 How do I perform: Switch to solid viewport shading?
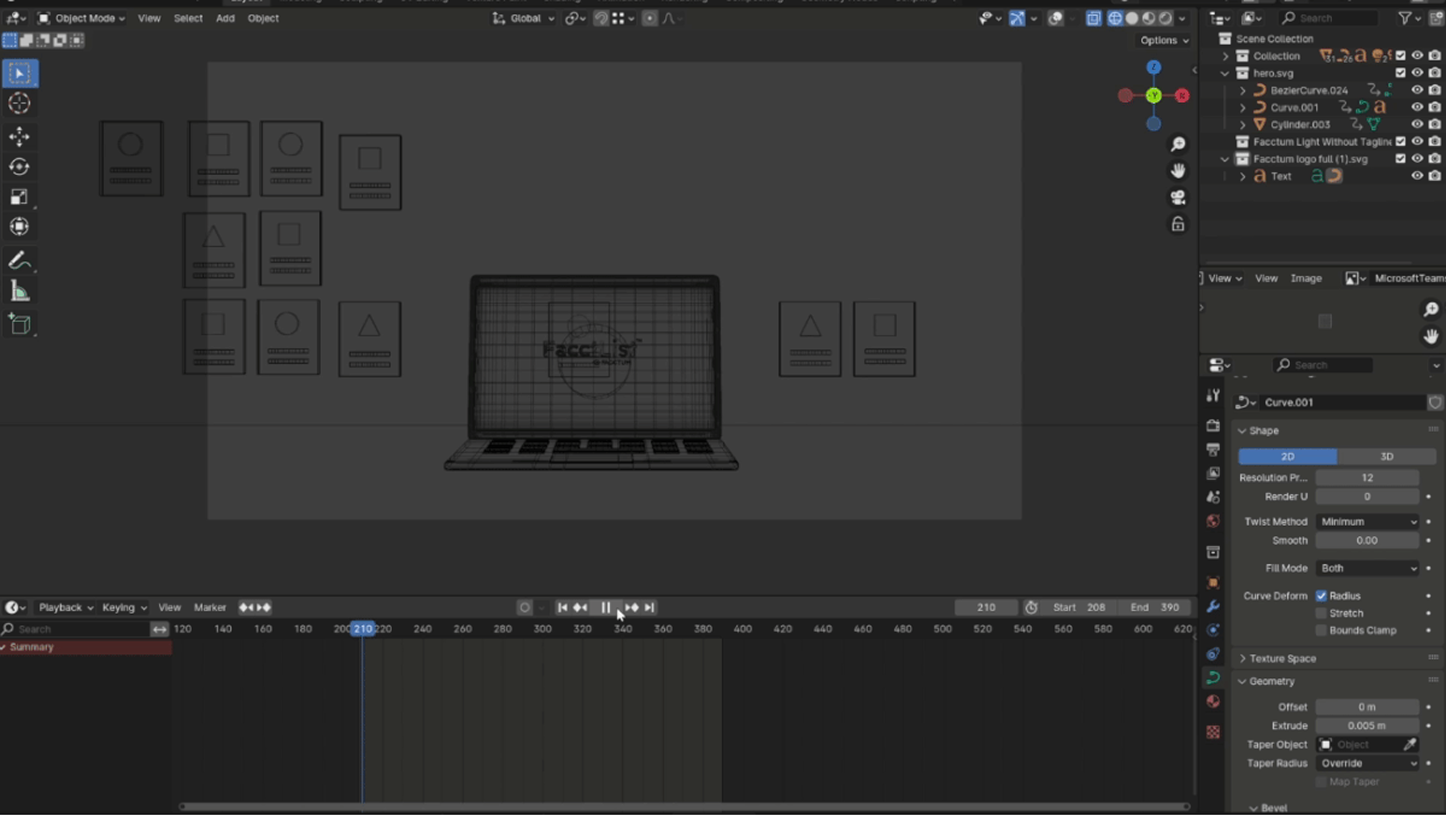[x=1132, y=18]
